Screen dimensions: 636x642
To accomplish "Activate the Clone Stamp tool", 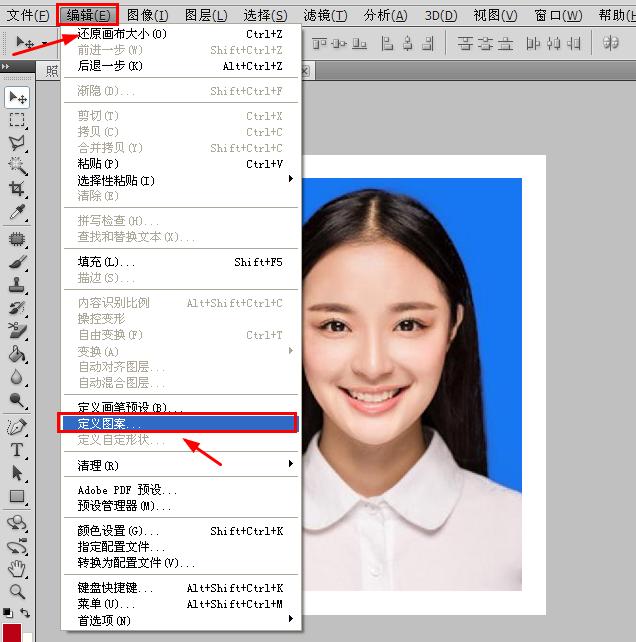I will [17, 285].
